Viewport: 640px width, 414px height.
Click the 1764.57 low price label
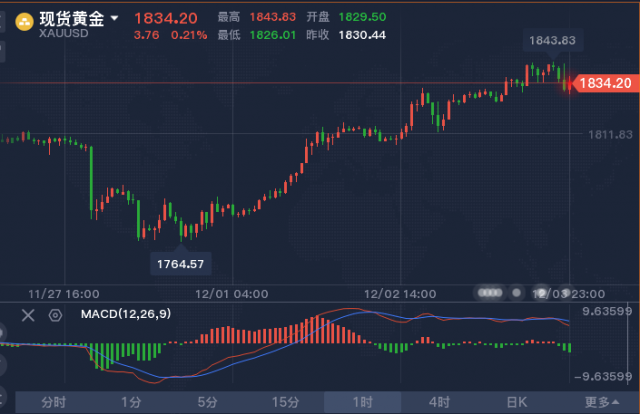180,264
